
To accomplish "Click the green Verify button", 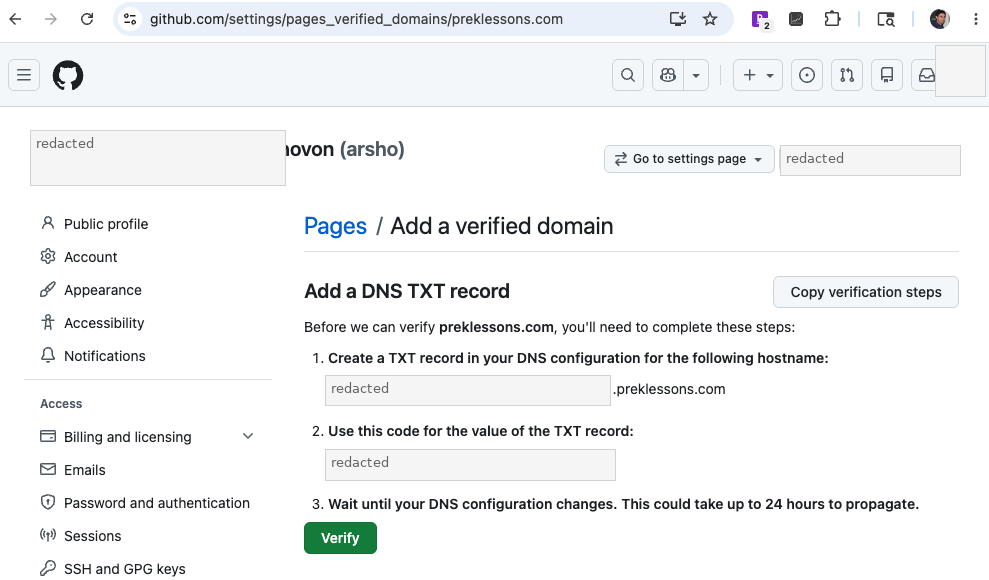I will tap(340, 538).
